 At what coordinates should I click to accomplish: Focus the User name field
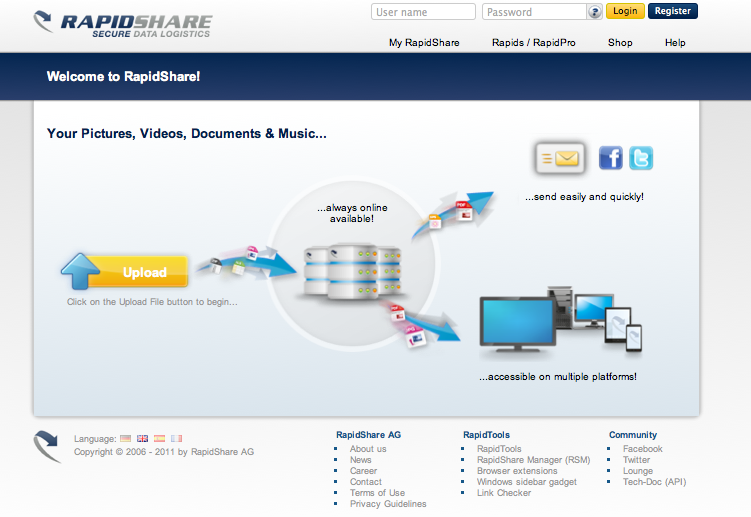coord(423,12)
